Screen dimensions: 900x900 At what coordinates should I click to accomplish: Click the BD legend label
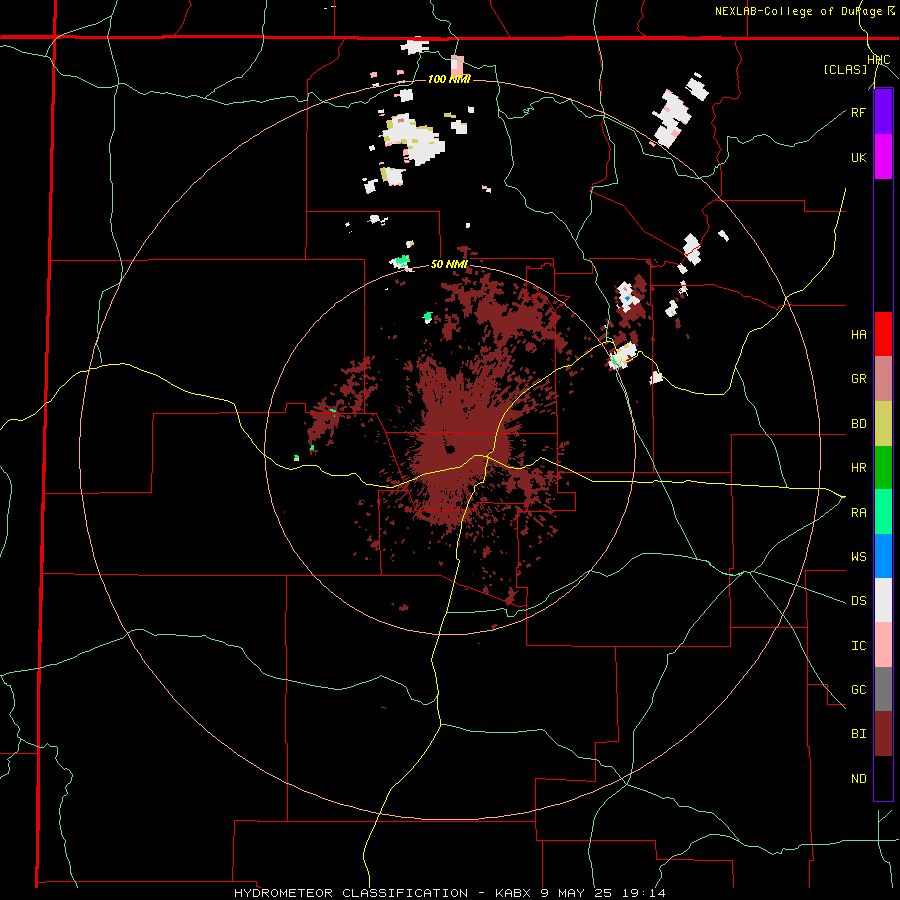[858, 424]
